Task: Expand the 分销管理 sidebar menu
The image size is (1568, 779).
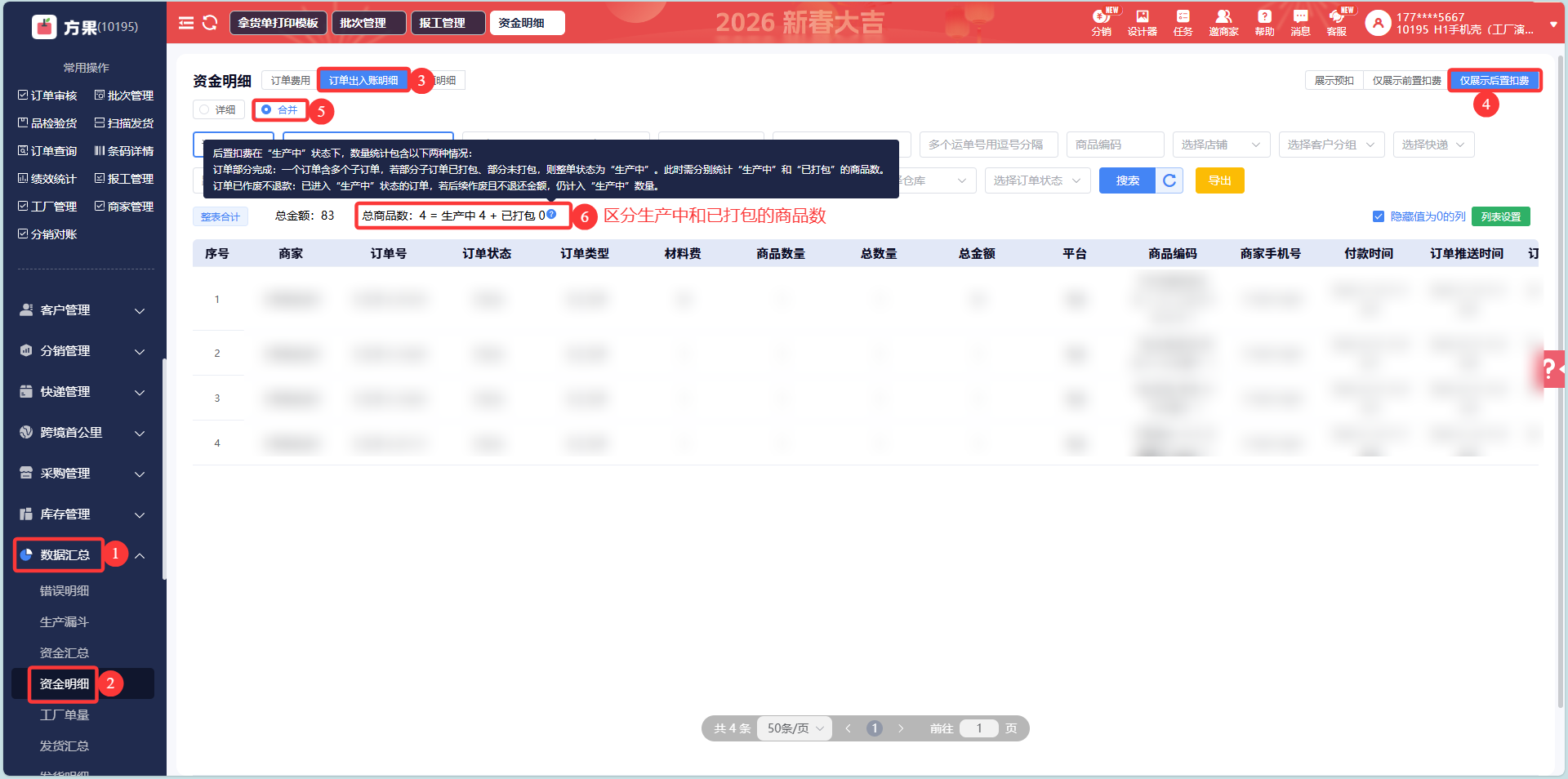Action: point(82,351)
